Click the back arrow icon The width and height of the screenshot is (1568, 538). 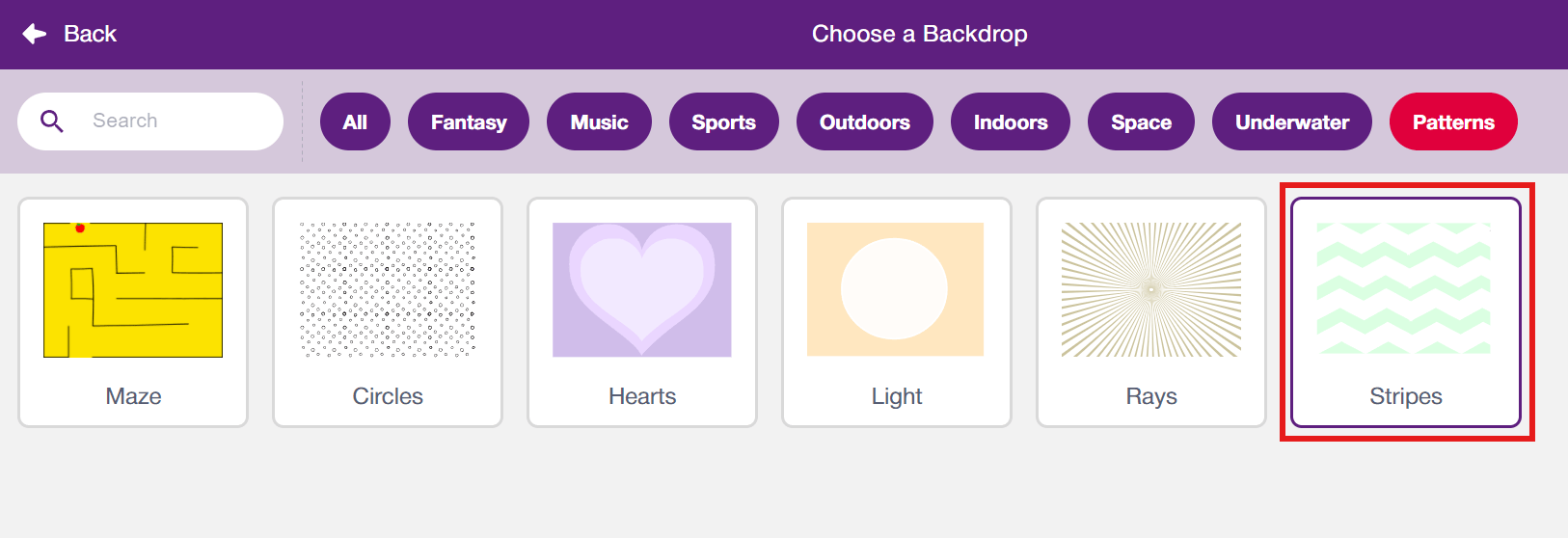click(x=35, y=34)
